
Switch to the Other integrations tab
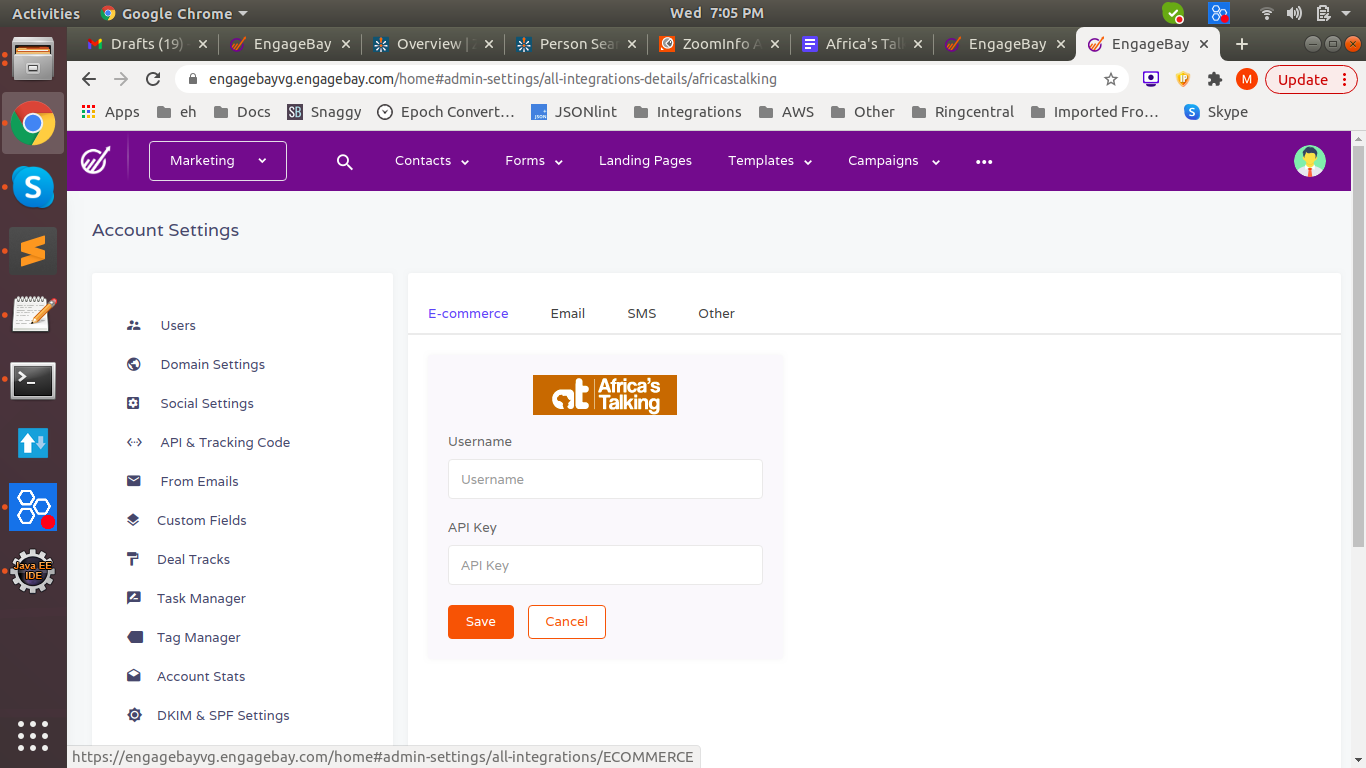point(716,313)
